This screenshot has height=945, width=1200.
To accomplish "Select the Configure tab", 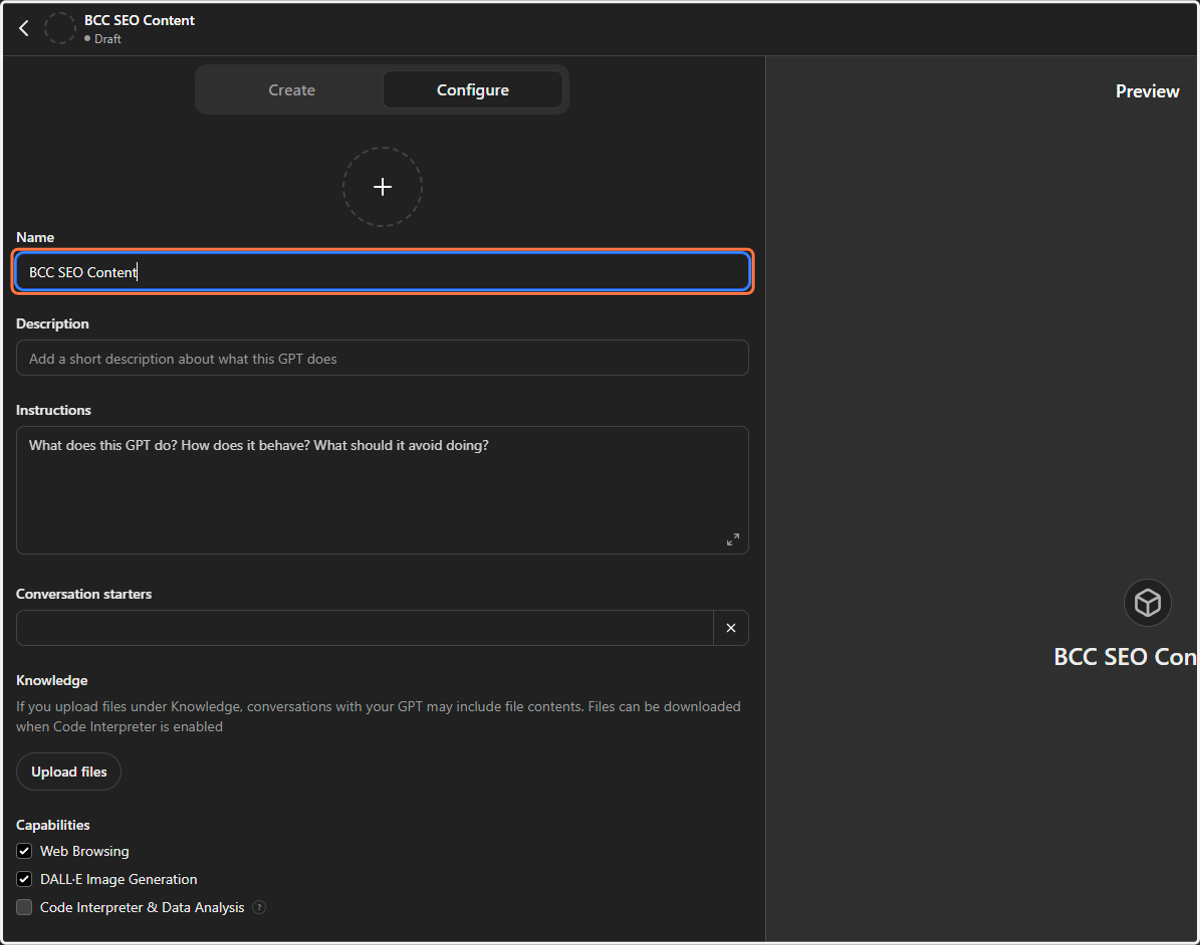I will coord(473,90).
